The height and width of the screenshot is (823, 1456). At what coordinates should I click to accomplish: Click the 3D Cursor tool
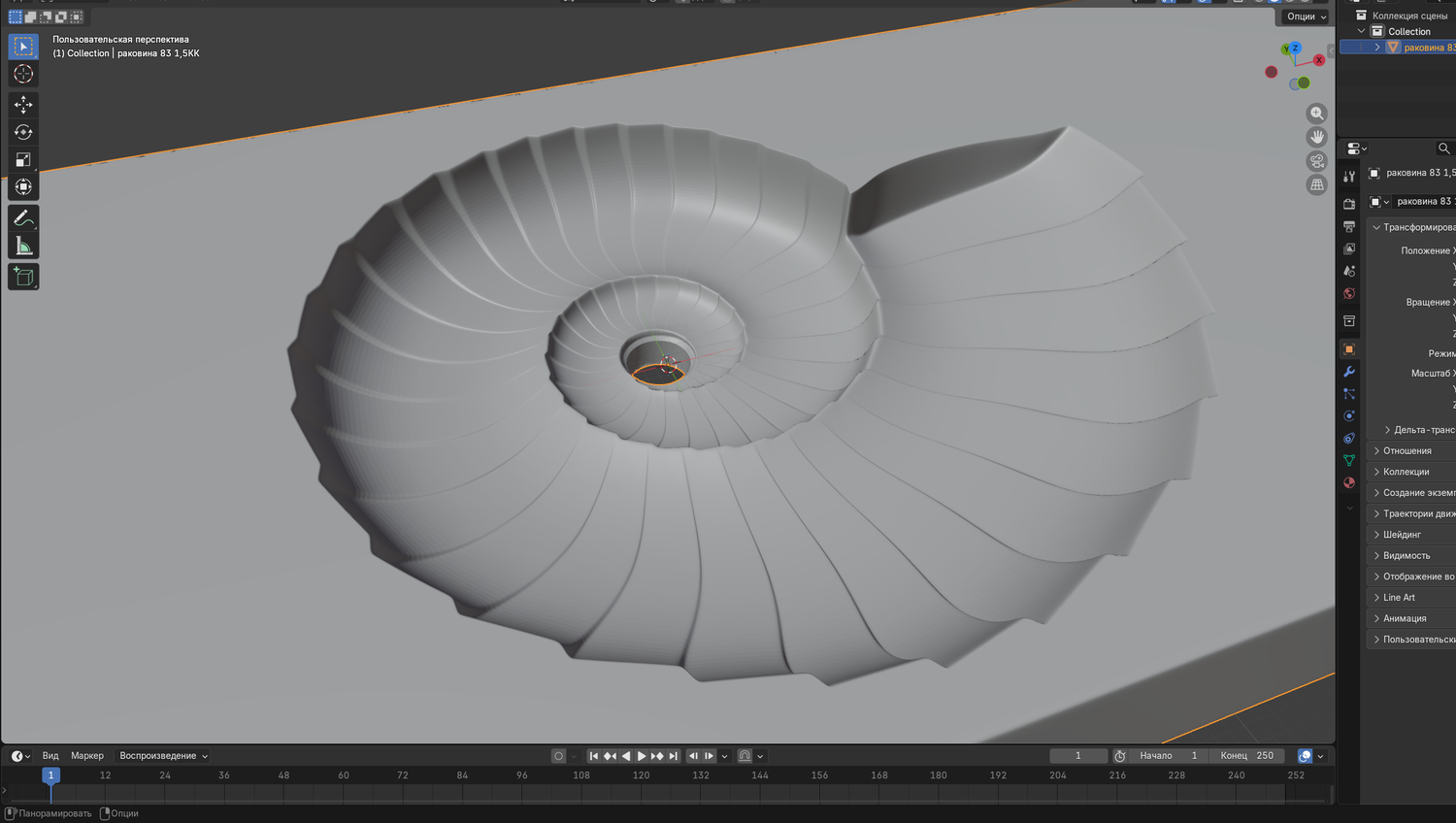[23, 74]
